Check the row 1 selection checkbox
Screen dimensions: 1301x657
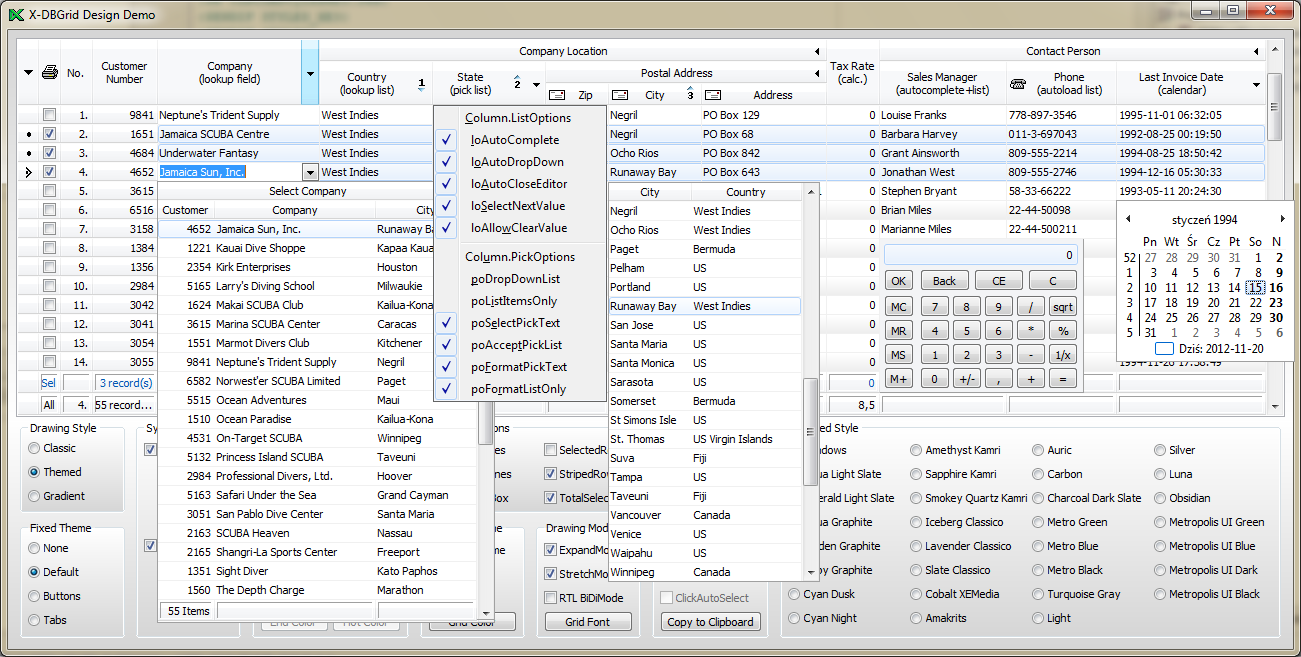(49, 115)
